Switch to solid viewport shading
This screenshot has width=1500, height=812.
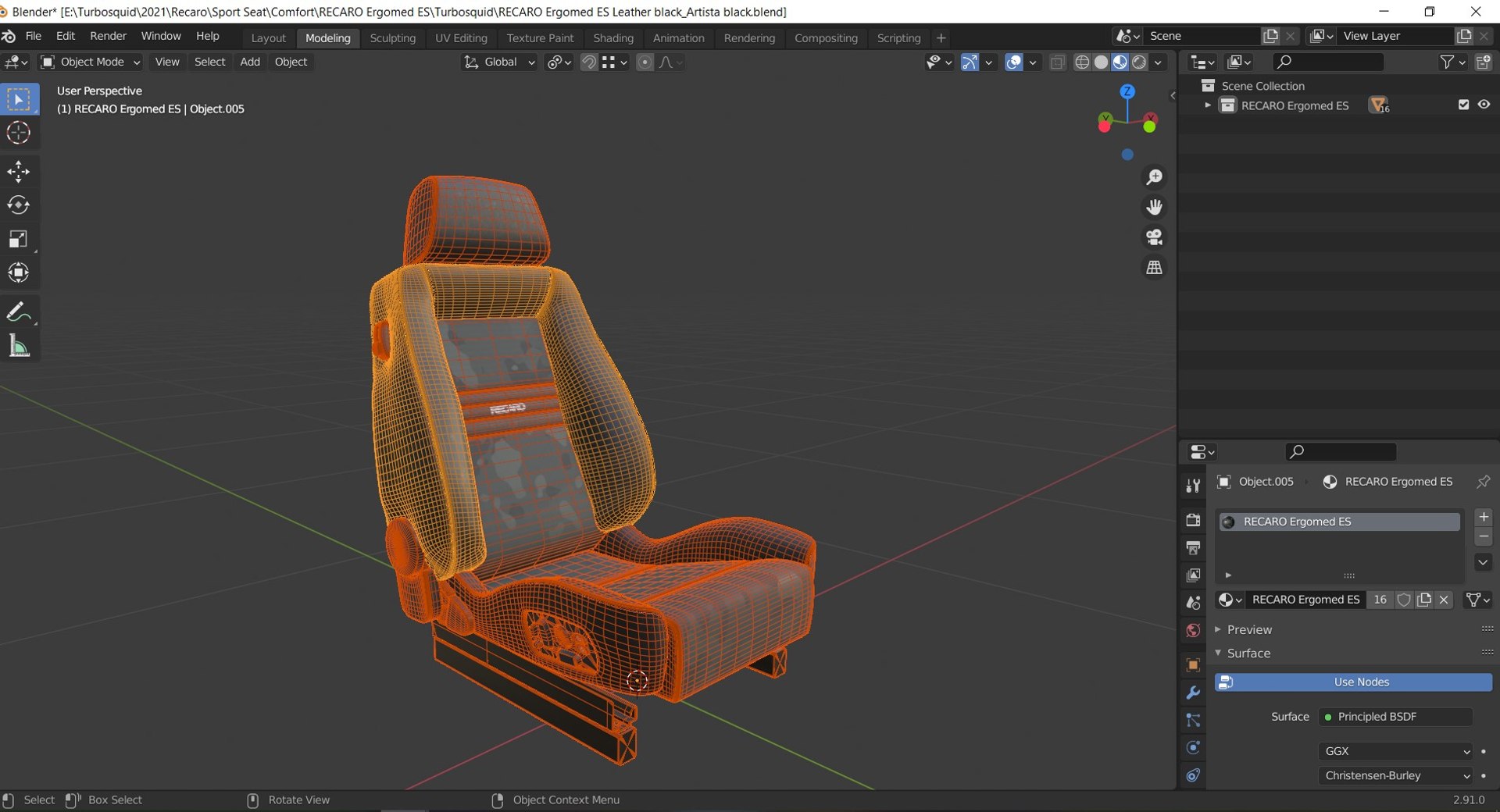click(1101, 62)
